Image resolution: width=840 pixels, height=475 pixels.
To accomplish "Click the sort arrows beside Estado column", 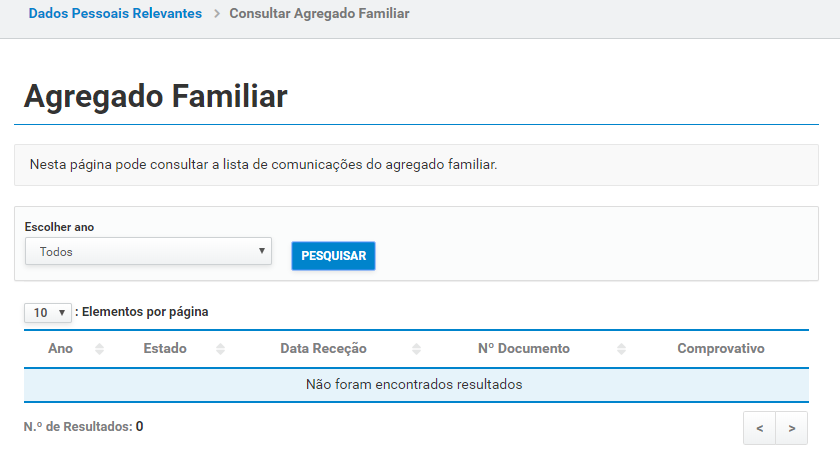I will tap(220, 349).
